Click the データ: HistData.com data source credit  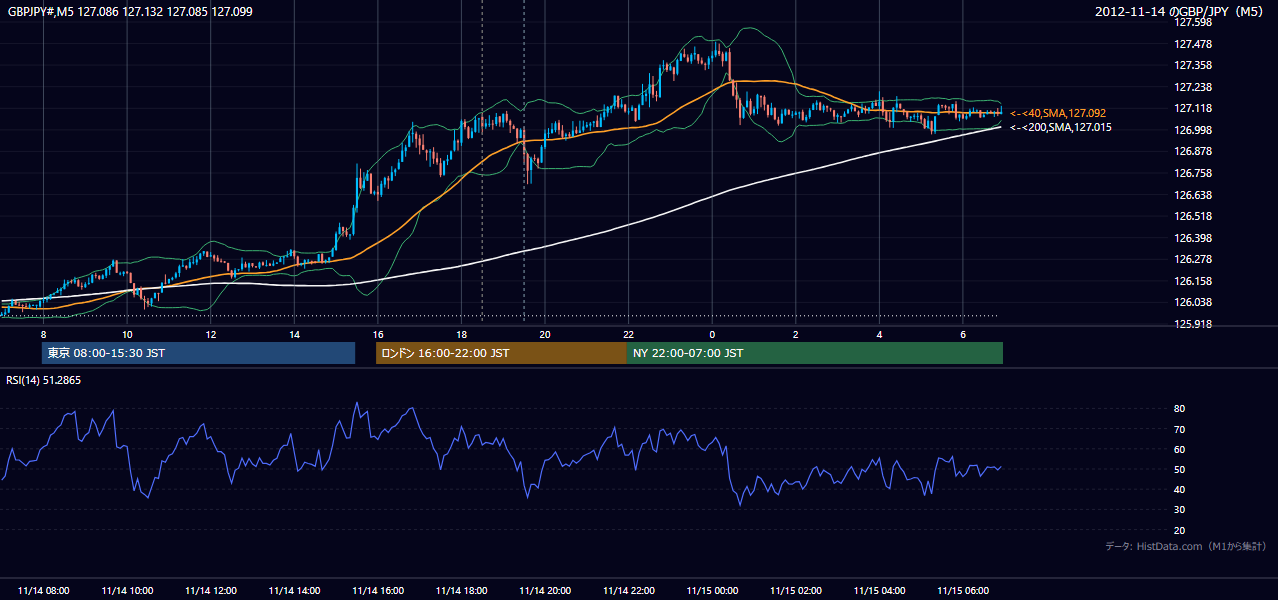(x=1186, y=546)
